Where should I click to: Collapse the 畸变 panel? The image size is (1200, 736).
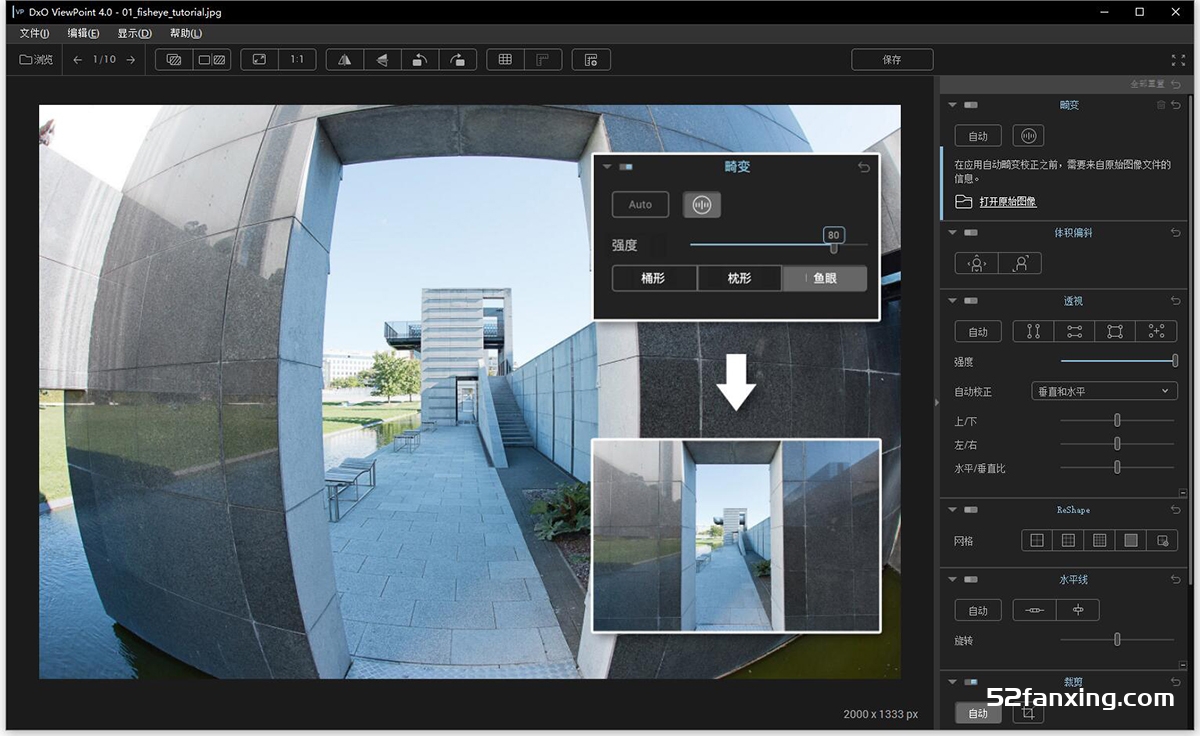pos(953,105)
